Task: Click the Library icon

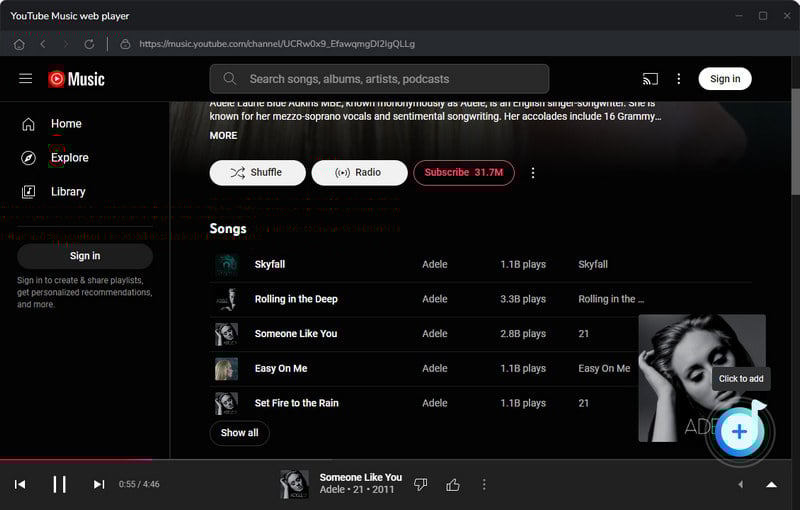Action: 29,192
